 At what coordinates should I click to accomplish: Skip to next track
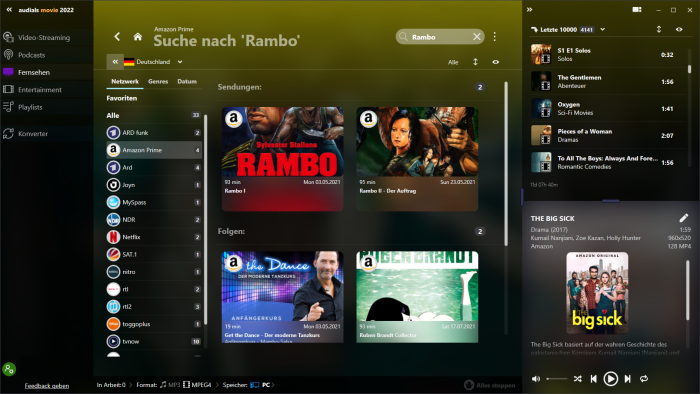coord(628,379)
